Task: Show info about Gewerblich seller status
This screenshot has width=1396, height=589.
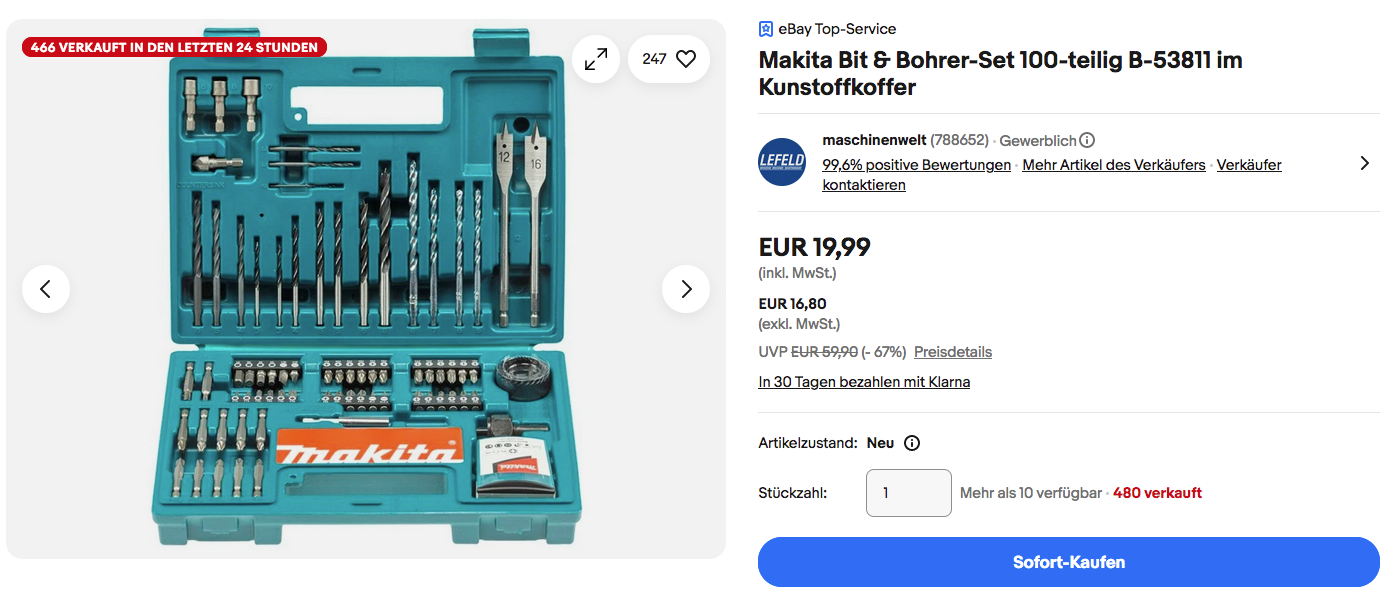Action: click(1087, 141)
